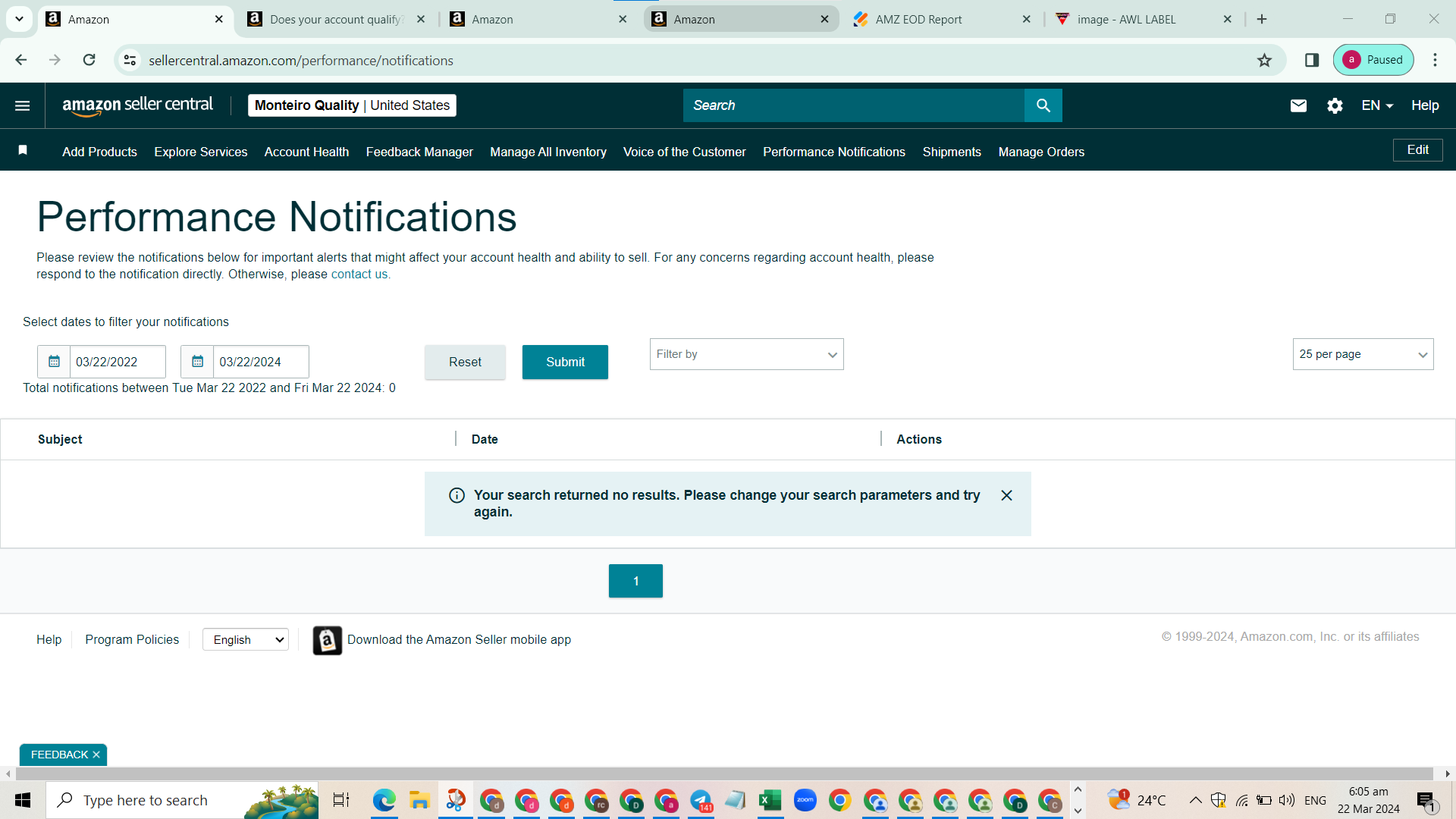
Task: Open the Windows notification center icon
Action: pyautogui.click(x=1427, y=800)
